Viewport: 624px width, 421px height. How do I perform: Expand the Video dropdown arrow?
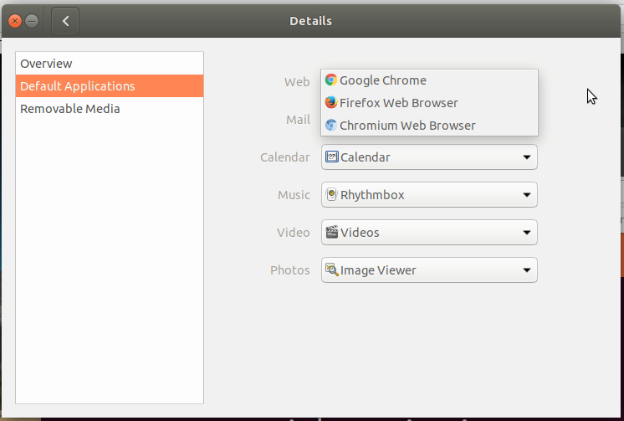pos(526,232)
